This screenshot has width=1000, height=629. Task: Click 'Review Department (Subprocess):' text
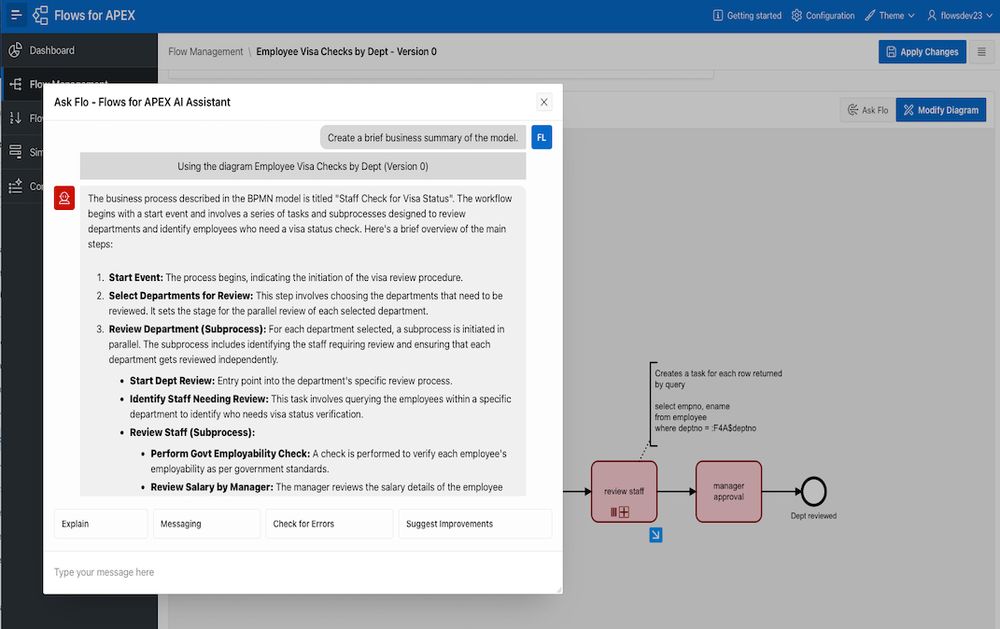click(x=188, y=329)
